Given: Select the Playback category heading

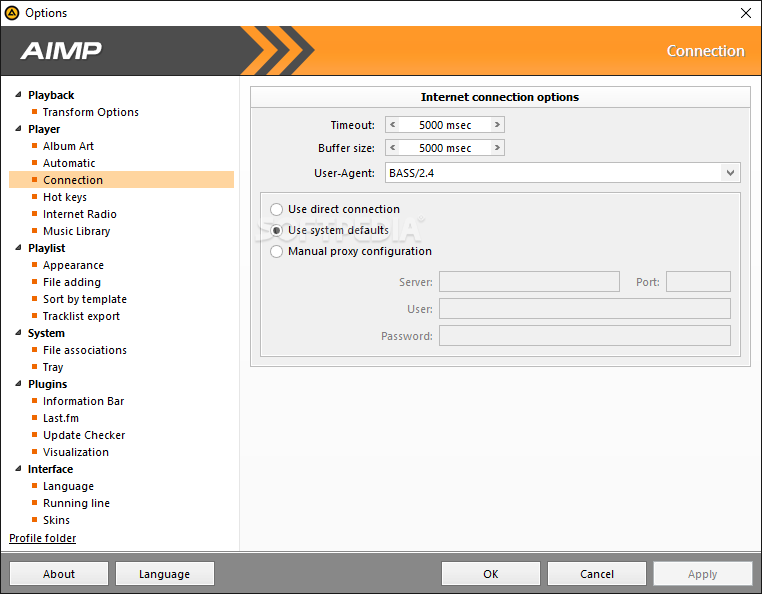Looking at the screenshot, I should (x=51, y=95).
